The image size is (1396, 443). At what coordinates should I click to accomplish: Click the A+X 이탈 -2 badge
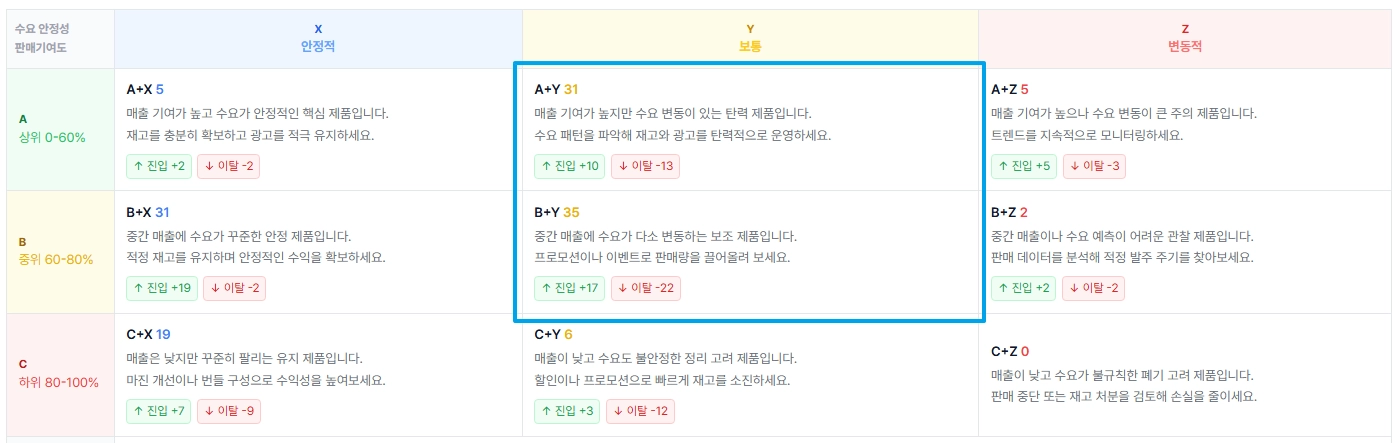point(228,166)
